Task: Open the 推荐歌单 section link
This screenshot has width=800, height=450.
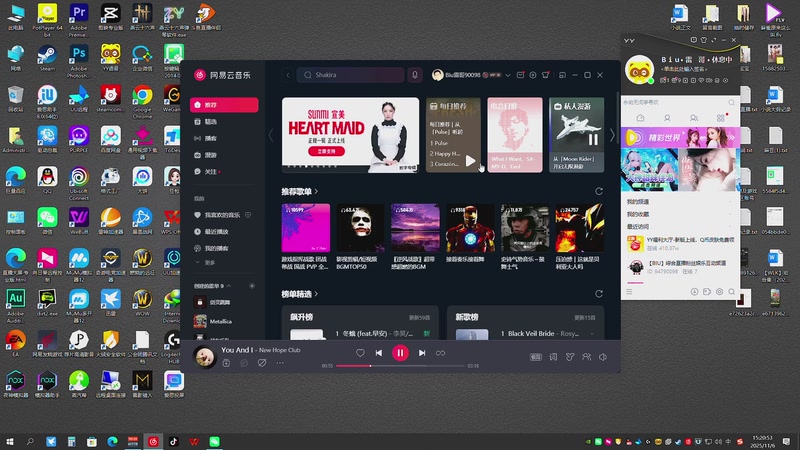Action: click(x=299, y=191)
